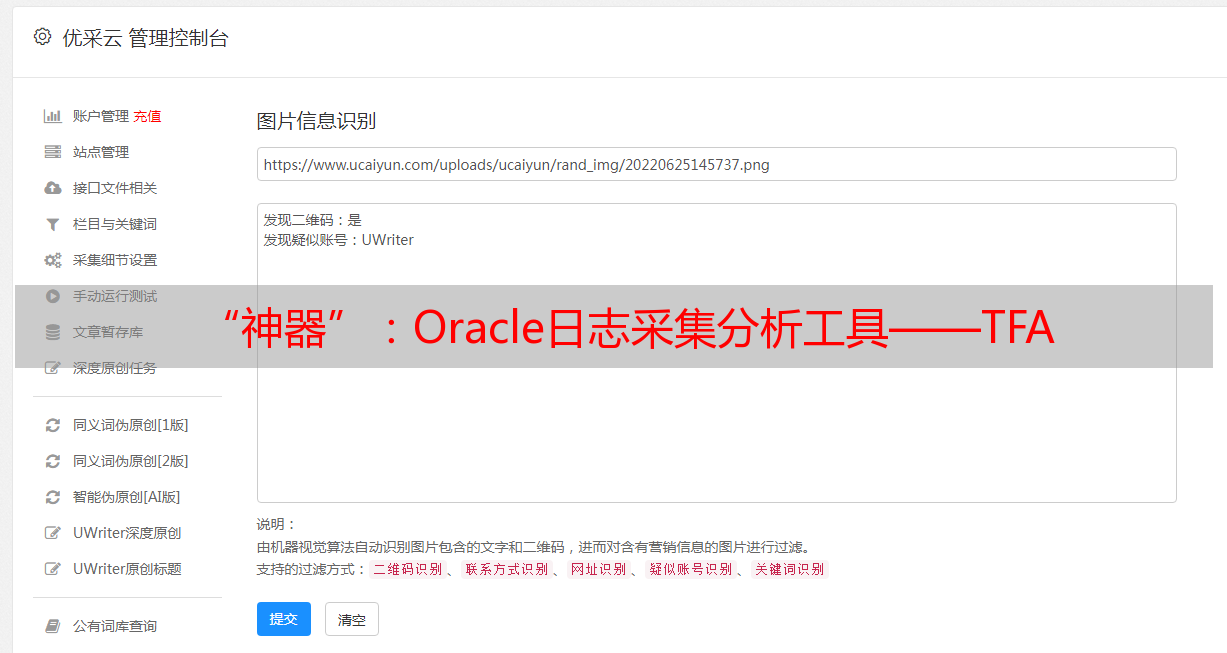Click the database icon for 文章暂存库

click(x=53, y=332)
